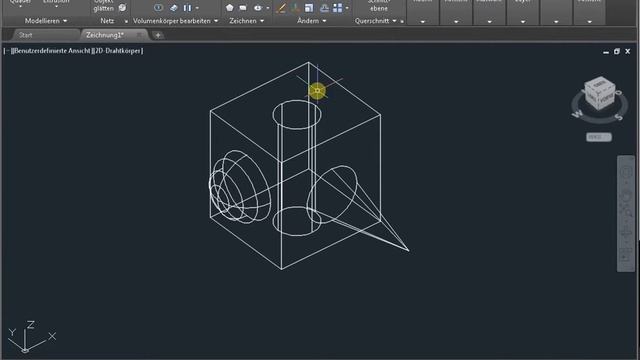The height and width of the screenshot is (360, 640).
Task: Click the orange line modify icon
Action: click(x=281, y=7)
